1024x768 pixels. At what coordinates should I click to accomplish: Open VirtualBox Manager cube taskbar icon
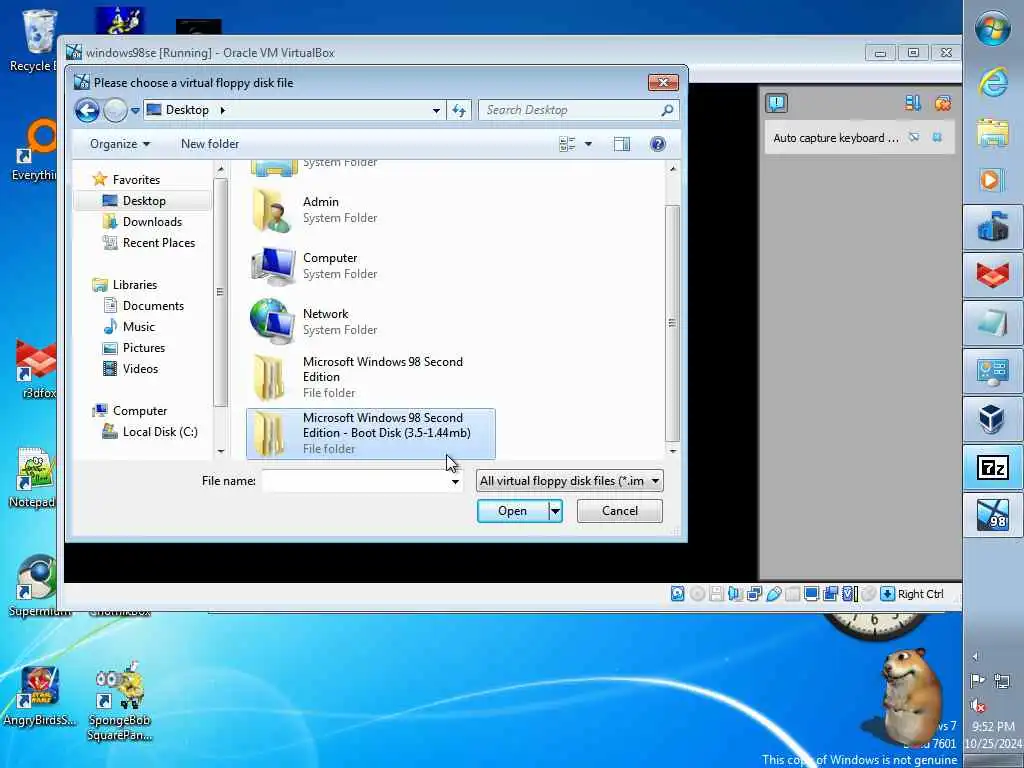pyautogui.click(x=993, y=419)
